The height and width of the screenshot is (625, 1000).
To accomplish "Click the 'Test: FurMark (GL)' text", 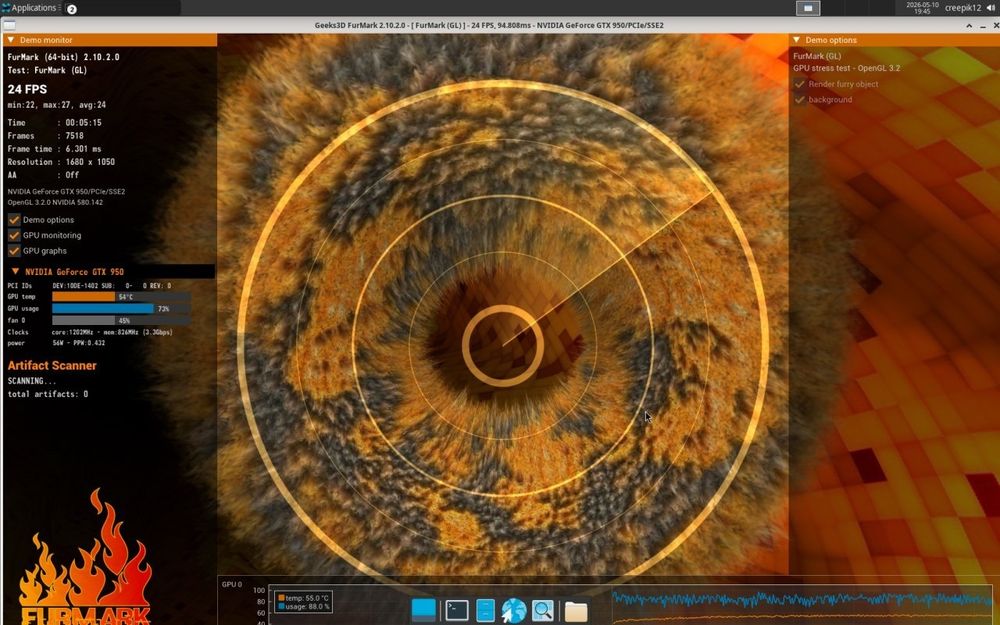I will [47, 70].
